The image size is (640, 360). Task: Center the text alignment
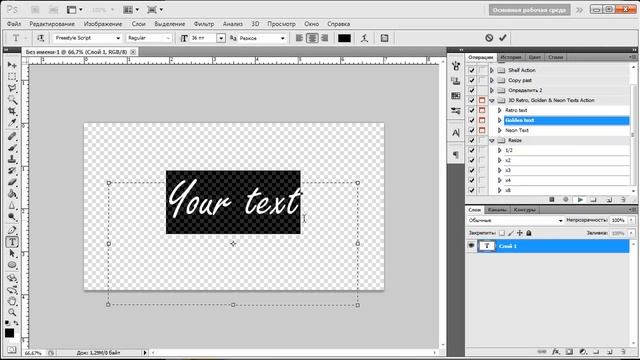tap(312, 38)
